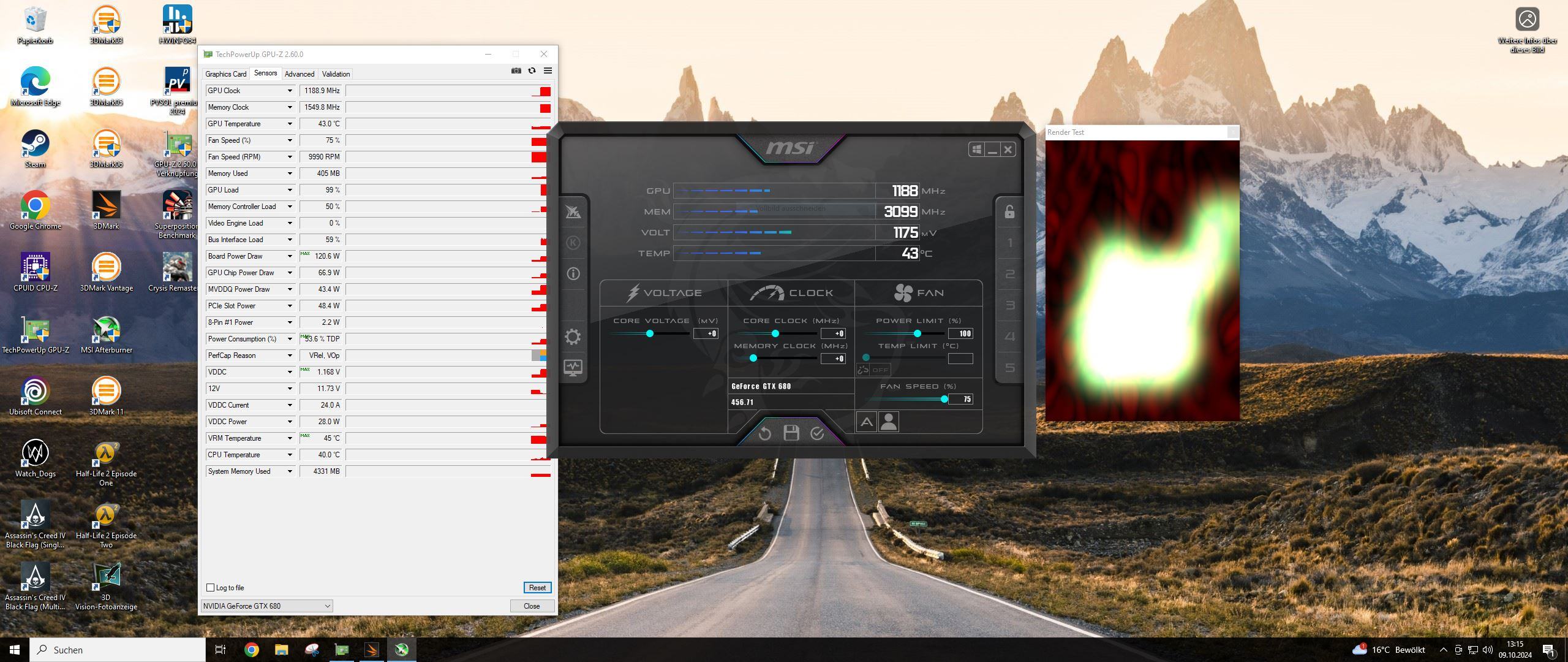Viewport: 1568px width, 662px height.
Task: Open the GPU-Z hamburger menu
Action: tap(548, 71)
